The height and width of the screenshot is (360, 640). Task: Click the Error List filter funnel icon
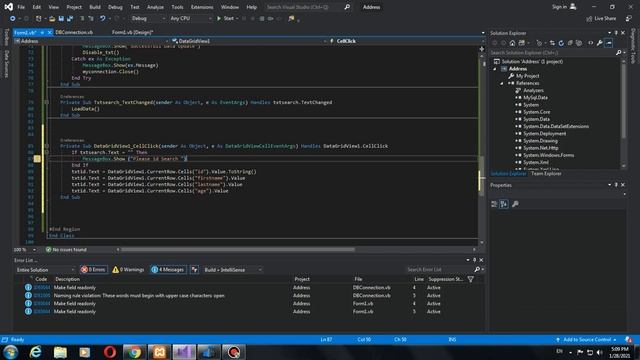[471, 279]
